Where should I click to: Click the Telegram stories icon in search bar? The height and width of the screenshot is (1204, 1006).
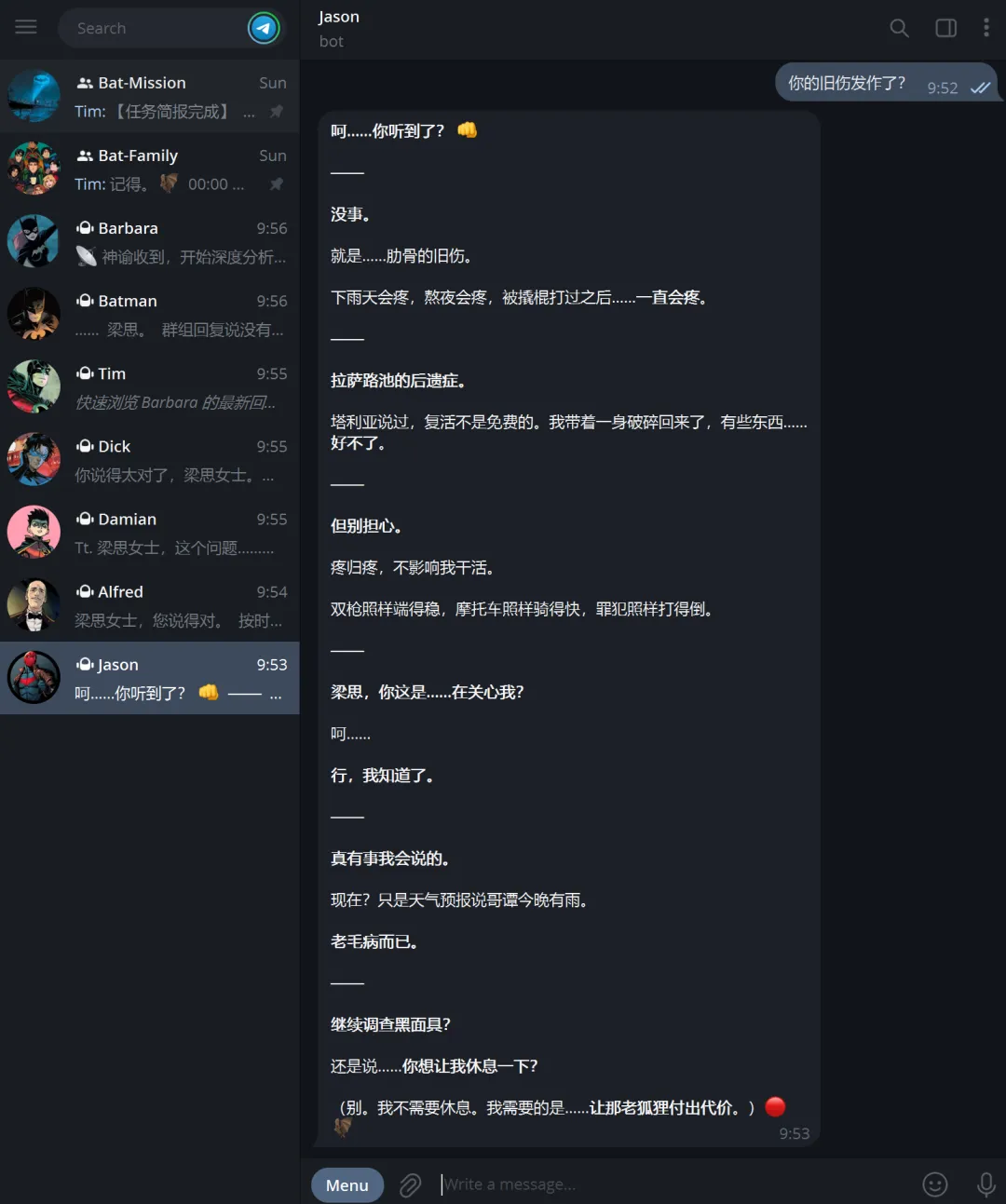click(264, 28)
